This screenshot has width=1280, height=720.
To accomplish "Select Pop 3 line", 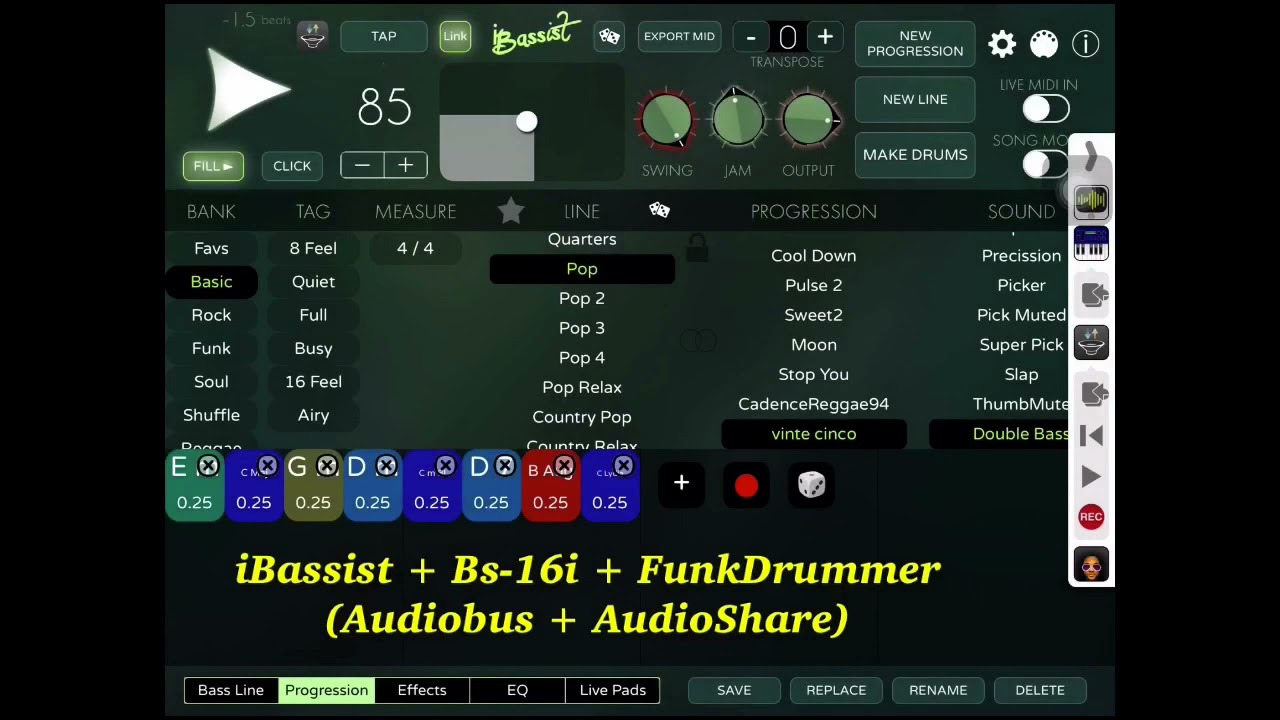I will pyautogui.click(x=582, y=328).
